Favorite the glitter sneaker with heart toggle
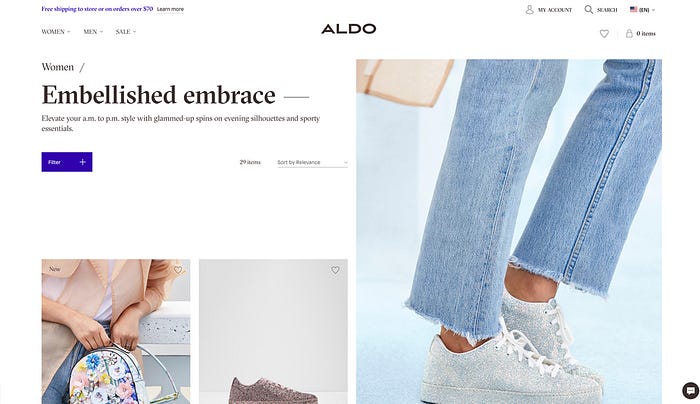 (x=335, y=270)
